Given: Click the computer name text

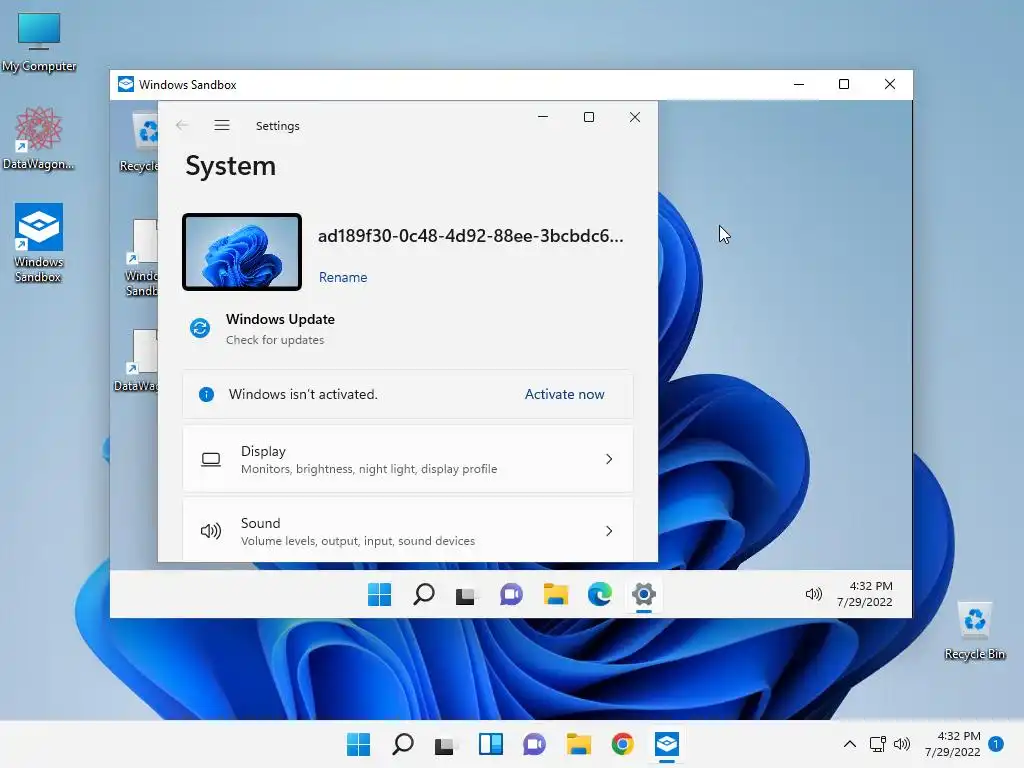Looking at the screenshot, I should tap(470, 236).
